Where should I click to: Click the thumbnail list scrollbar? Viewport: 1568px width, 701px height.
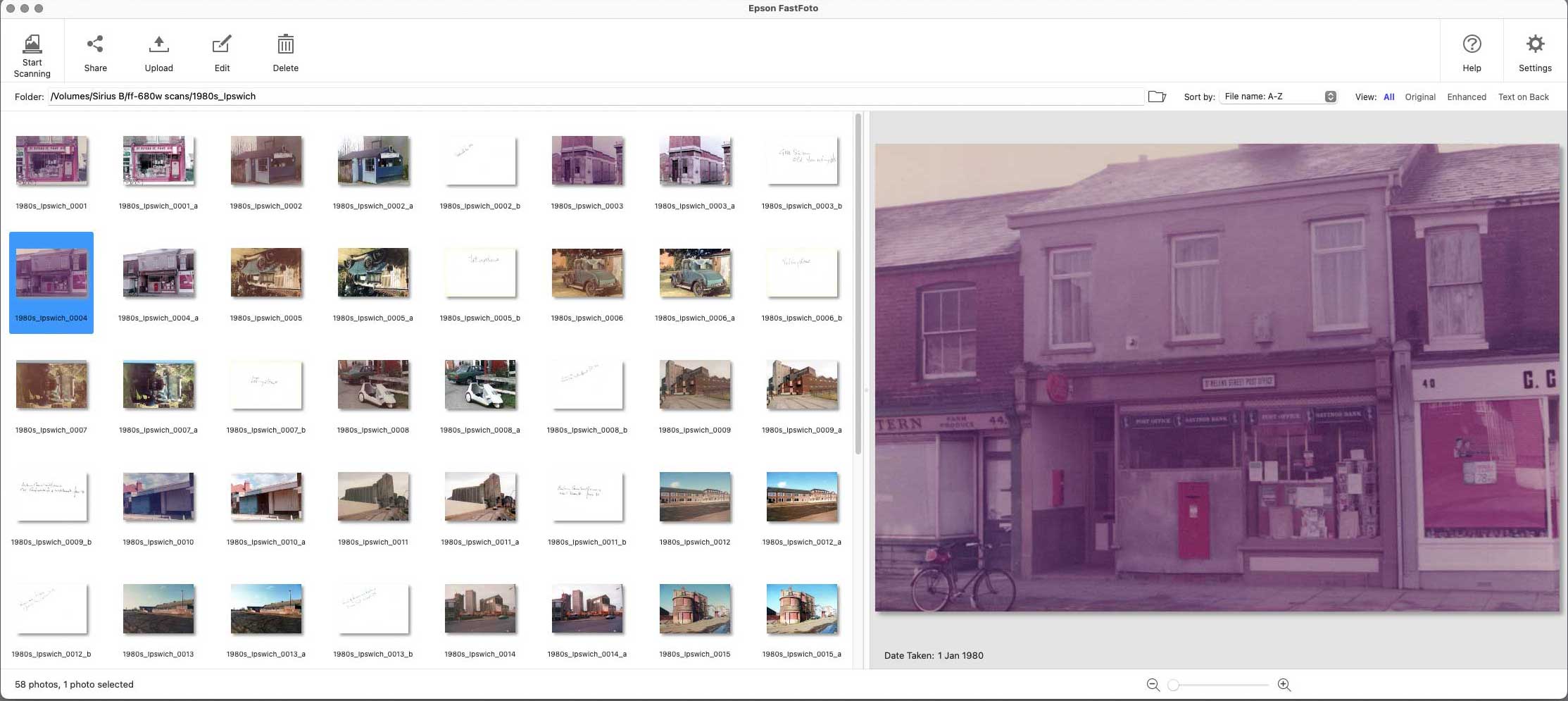click(858, 284)
